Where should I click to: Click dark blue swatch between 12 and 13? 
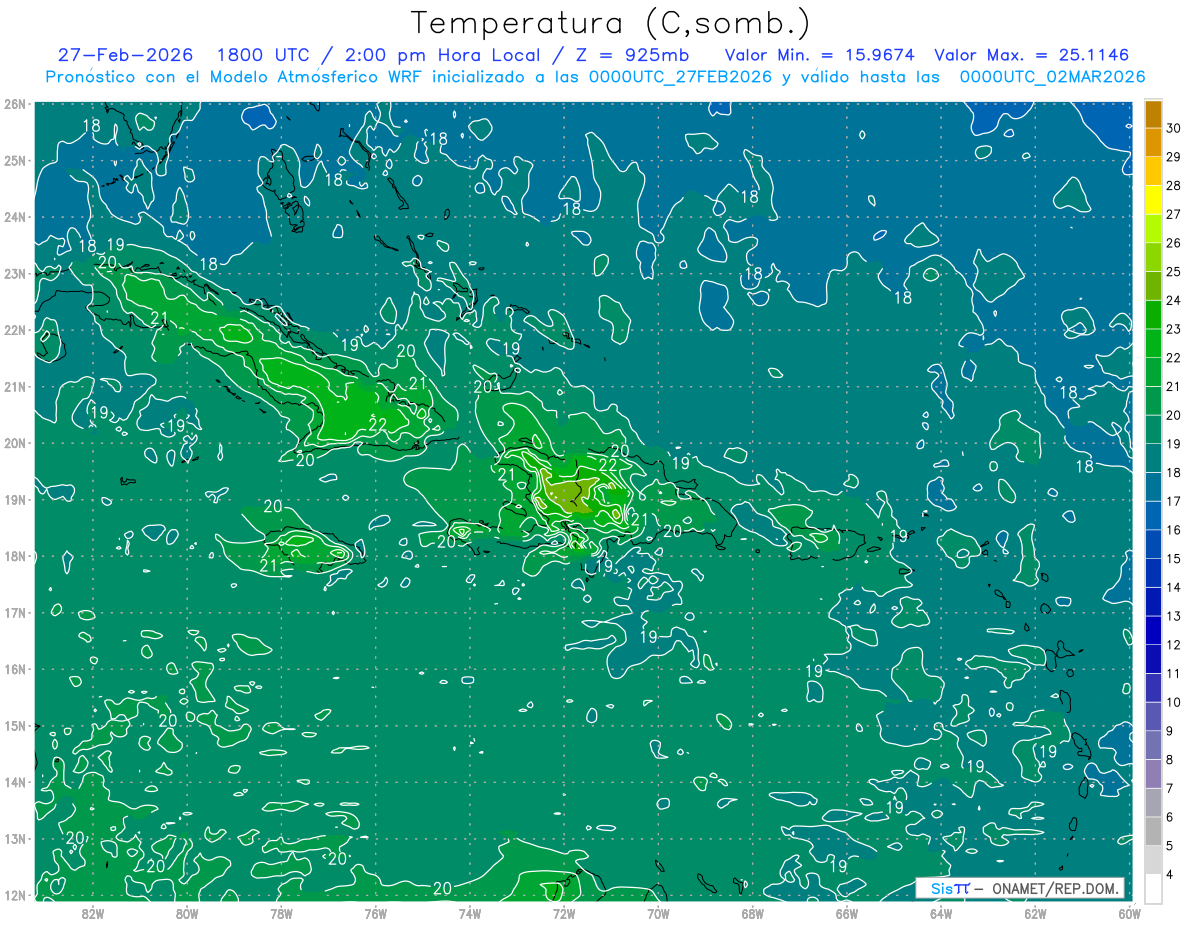(x=1153, y=630)
